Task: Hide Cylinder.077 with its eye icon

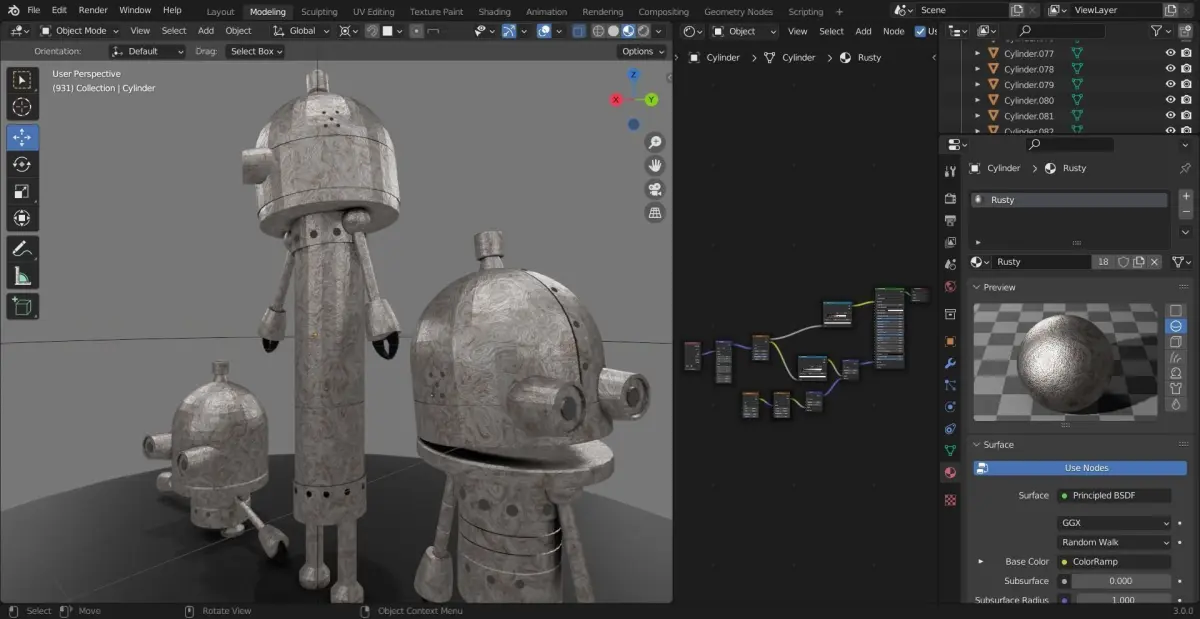Action: coord(1170,54)
